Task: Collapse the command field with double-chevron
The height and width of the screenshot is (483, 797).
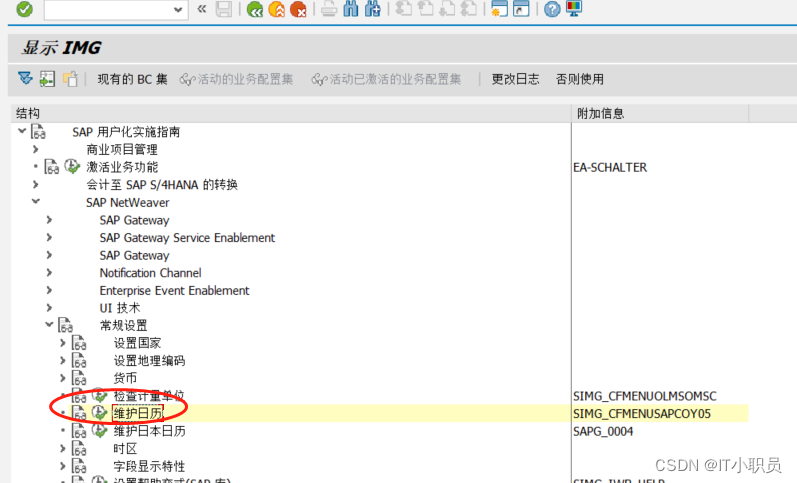Action: [202, 9]
